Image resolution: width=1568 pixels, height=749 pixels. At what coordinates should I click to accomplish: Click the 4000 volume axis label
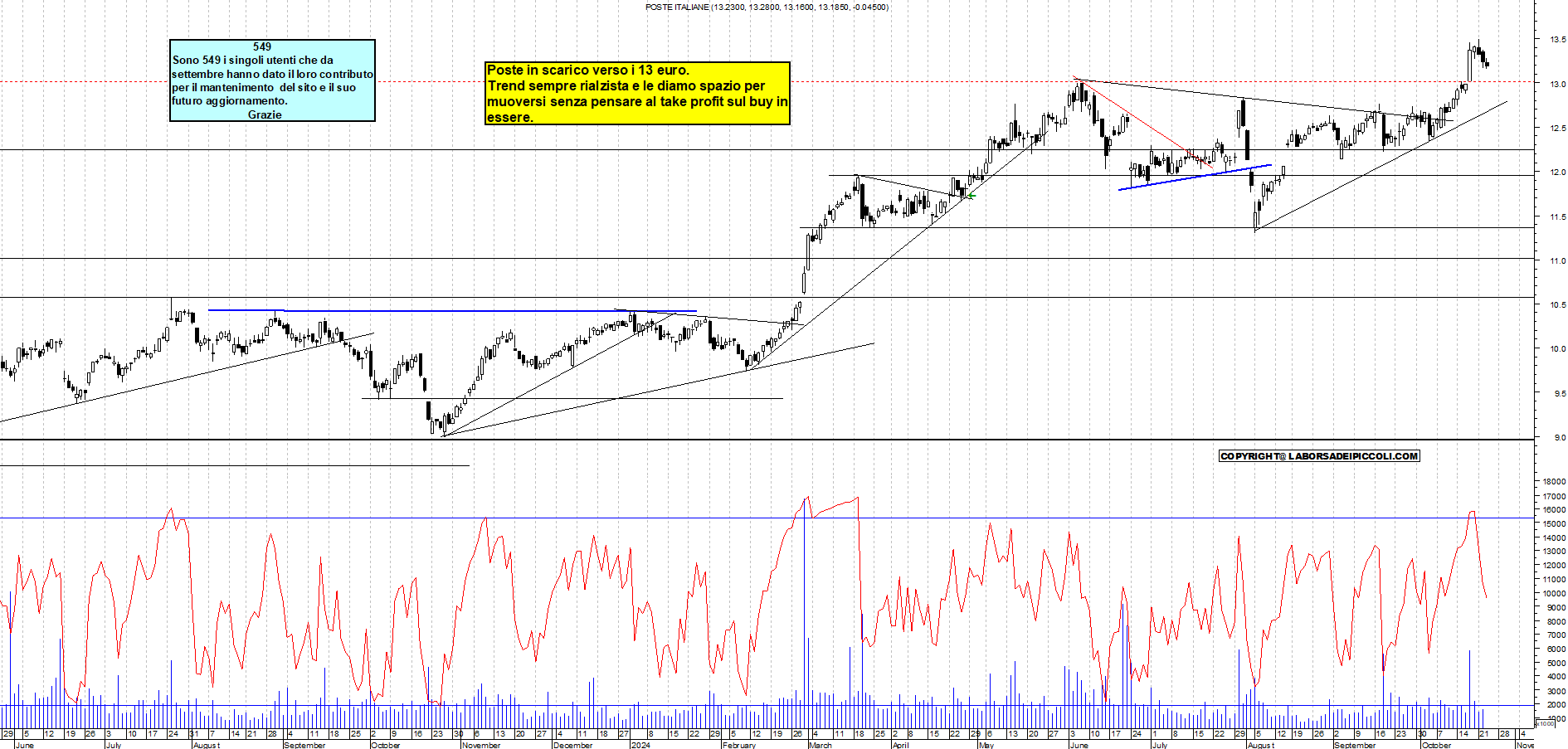[1555, 678]
